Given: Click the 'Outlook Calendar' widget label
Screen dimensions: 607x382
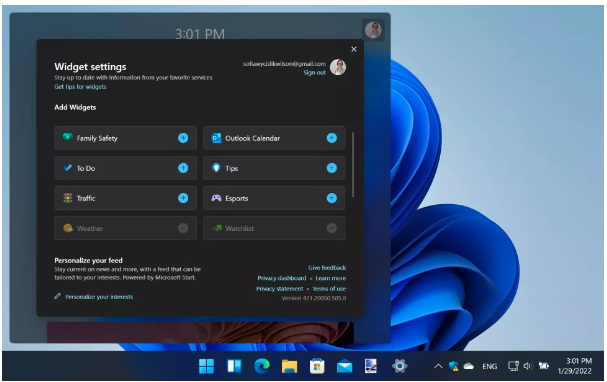Looking at the screenshot, I should 252,138.
